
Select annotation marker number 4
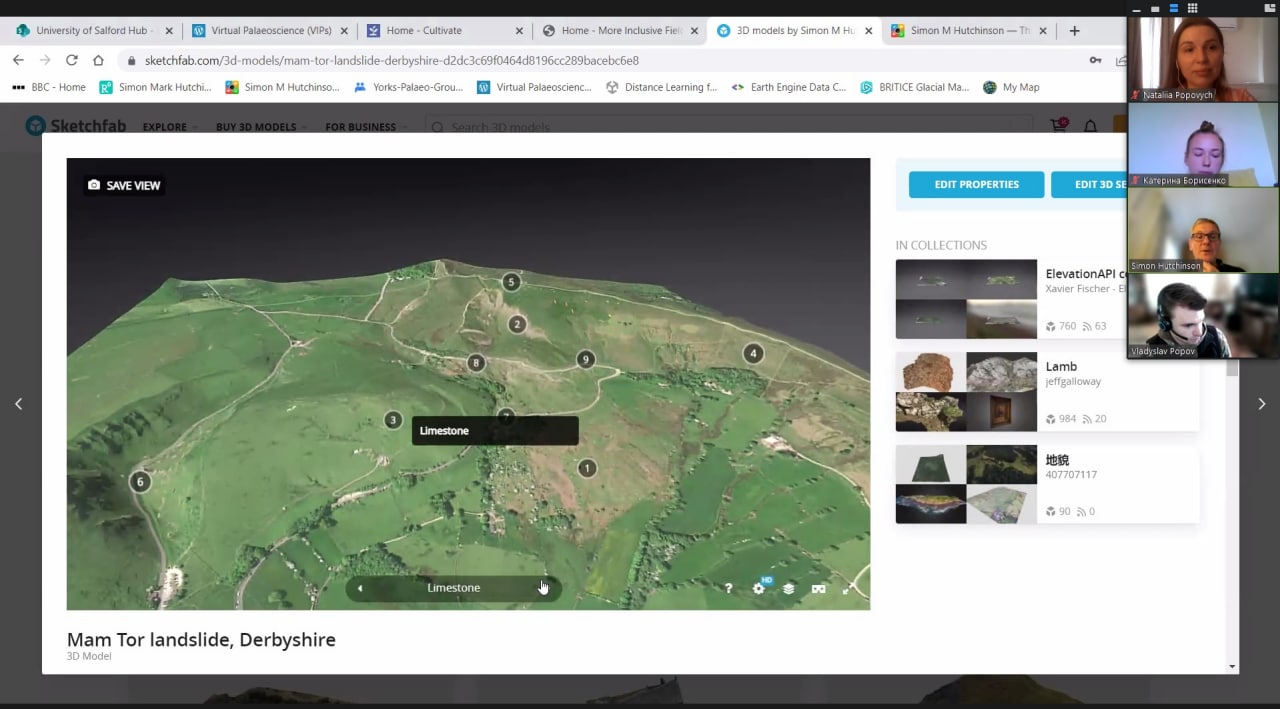point(753,353)
